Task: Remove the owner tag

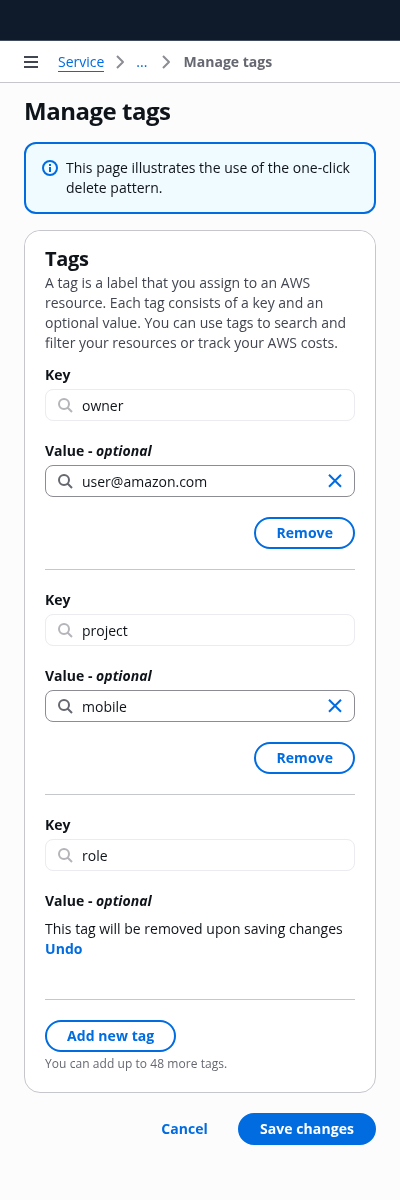Action: point(305,533)
